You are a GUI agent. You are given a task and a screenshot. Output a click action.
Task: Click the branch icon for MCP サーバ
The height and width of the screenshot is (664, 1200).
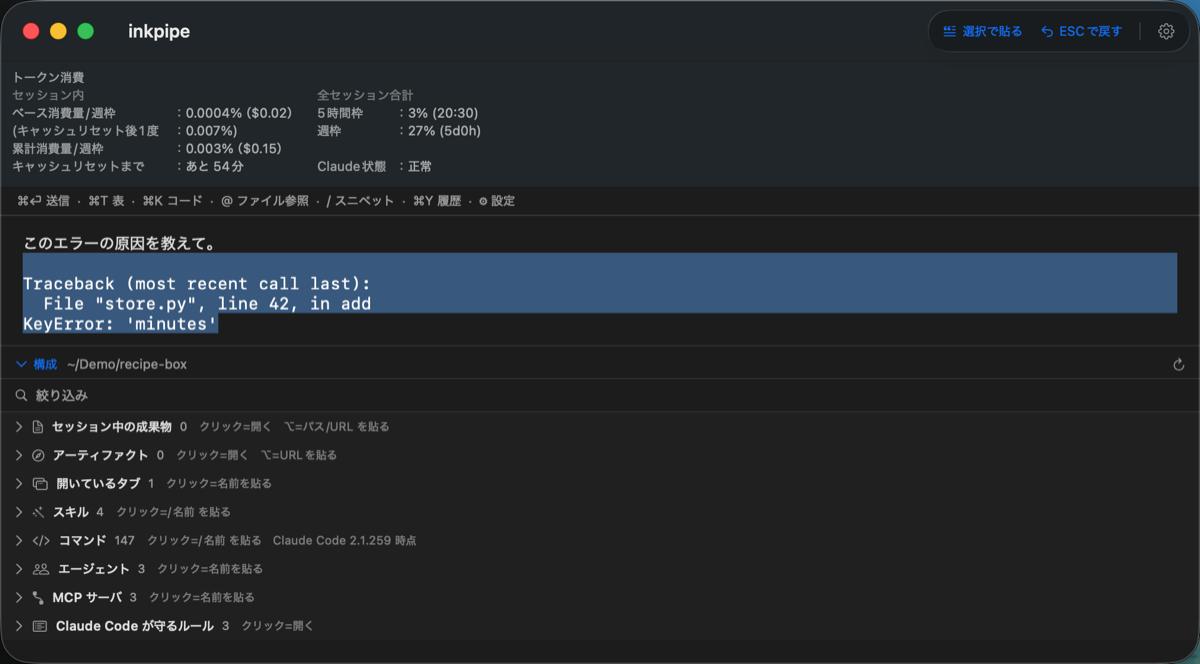pyautogui.click(x=38, y=598)
